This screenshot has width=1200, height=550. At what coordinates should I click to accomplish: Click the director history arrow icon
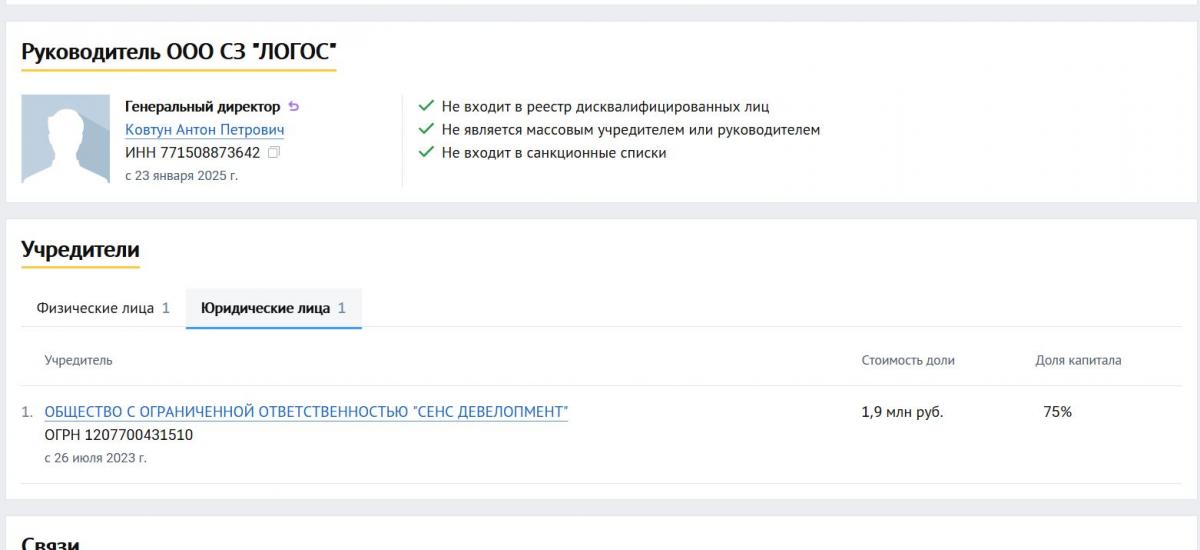click(x=293, y=106)
